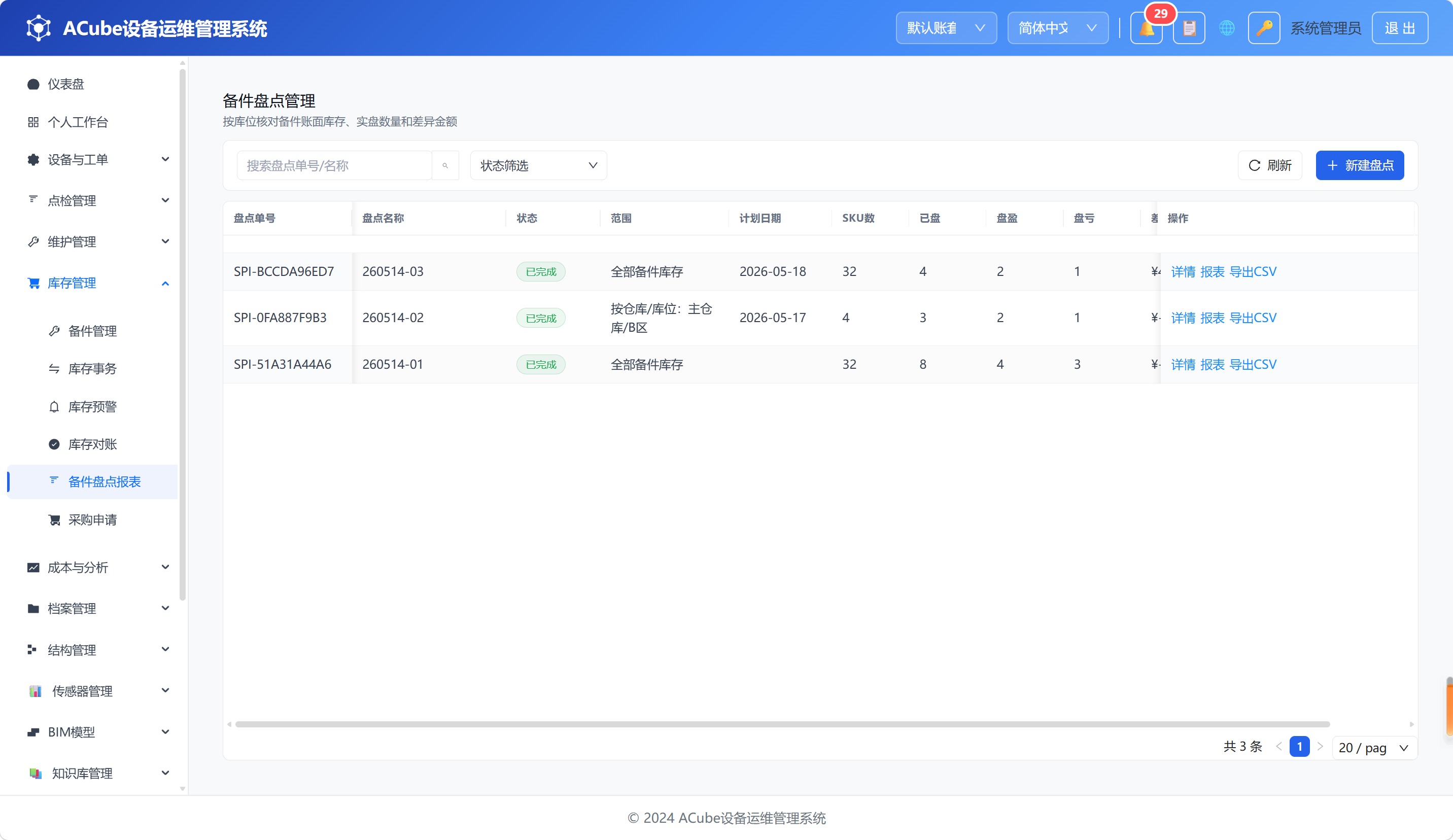Open the notification bell with 29 alerts

[x=1146, y=28]
